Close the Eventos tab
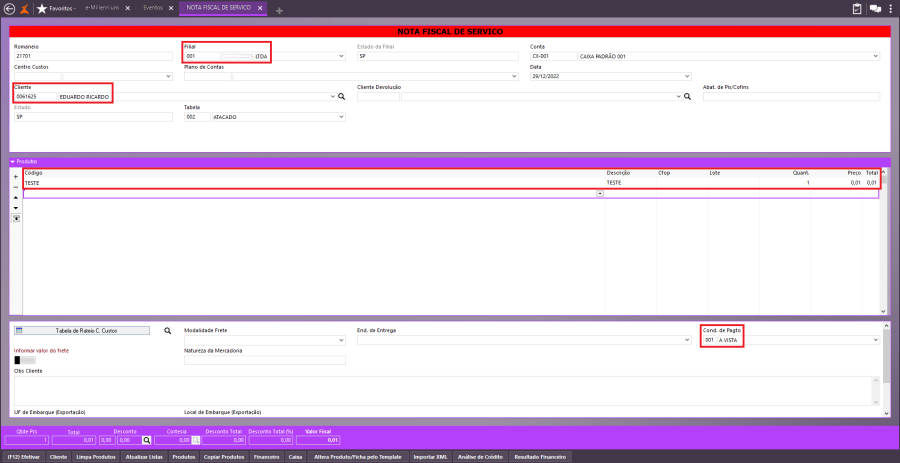 [171, 8]
